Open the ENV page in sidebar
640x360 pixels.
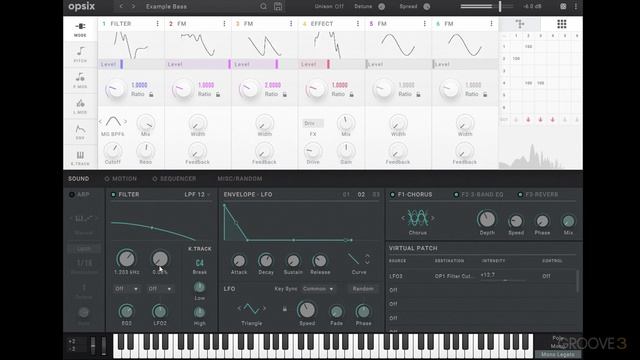coord(80,131)
